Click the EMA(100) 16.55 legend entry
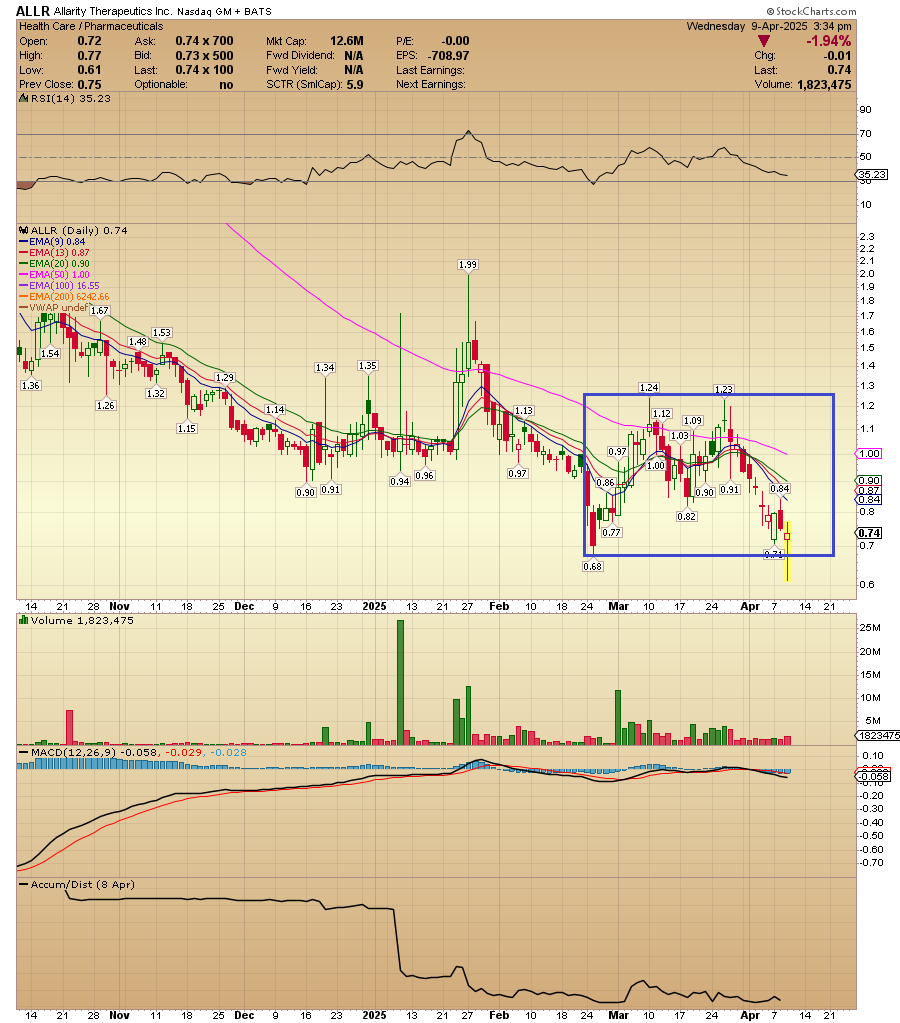The width and height of the screenshot is (900, 1023). coord(59,286)
